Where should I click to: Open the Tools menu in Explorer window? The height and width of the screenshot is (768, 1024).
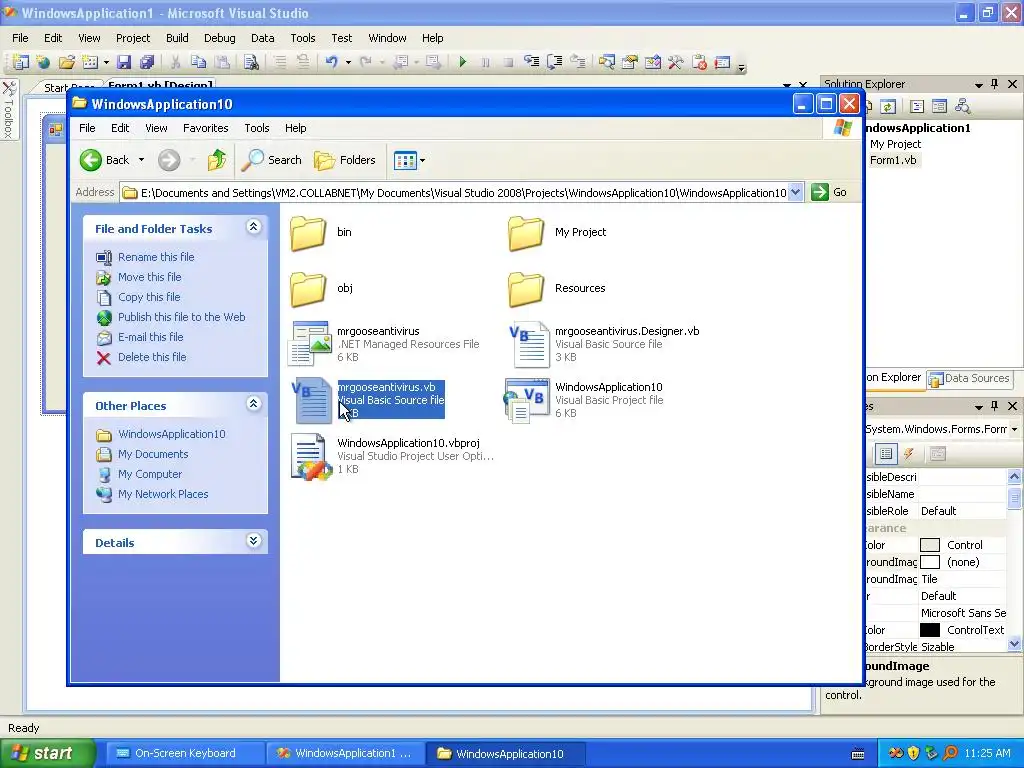tap(257, 128)
